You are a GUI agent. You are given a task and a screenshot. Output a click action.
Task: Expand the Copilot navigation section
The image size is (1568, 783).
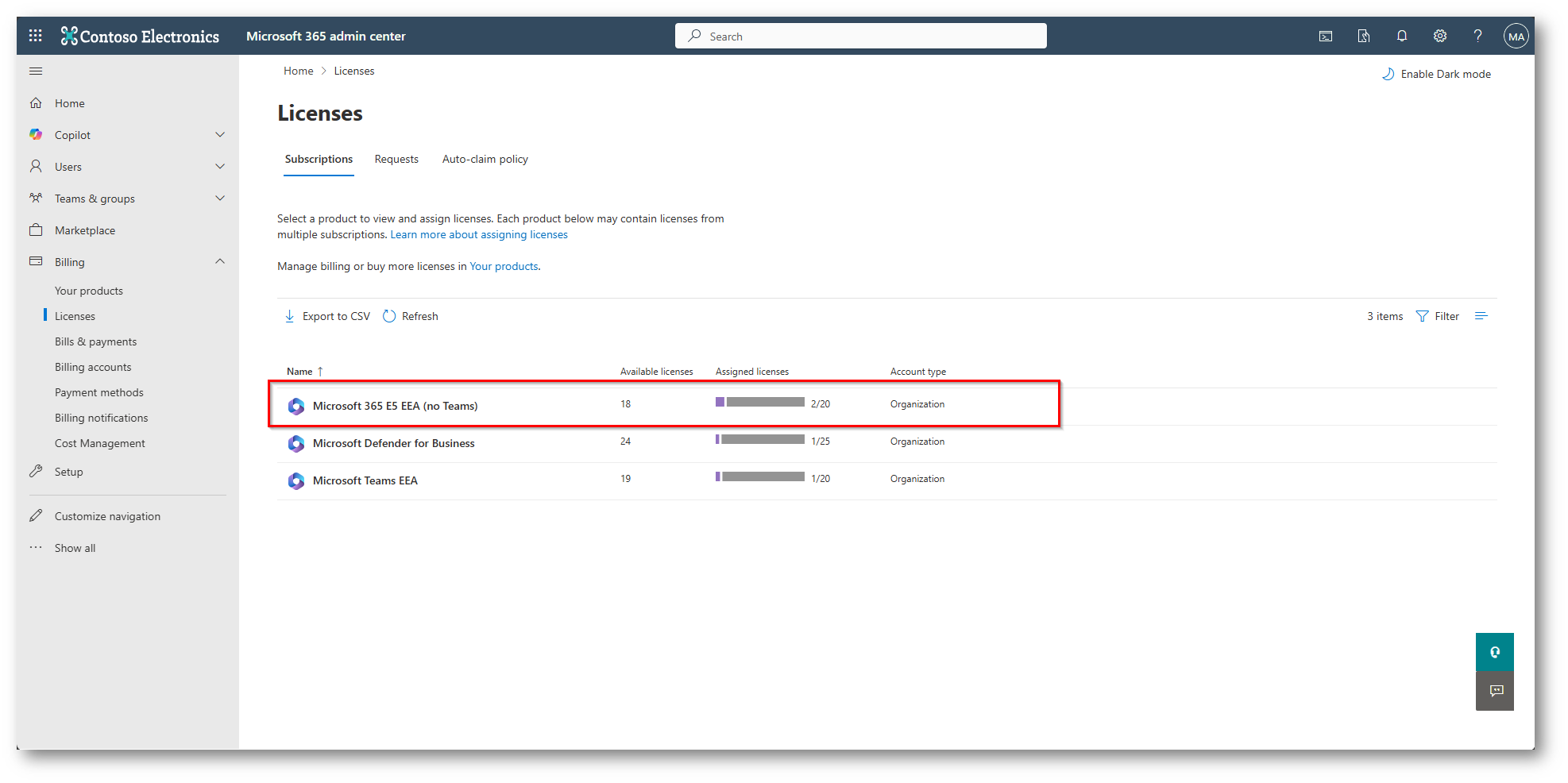point(220,135)
